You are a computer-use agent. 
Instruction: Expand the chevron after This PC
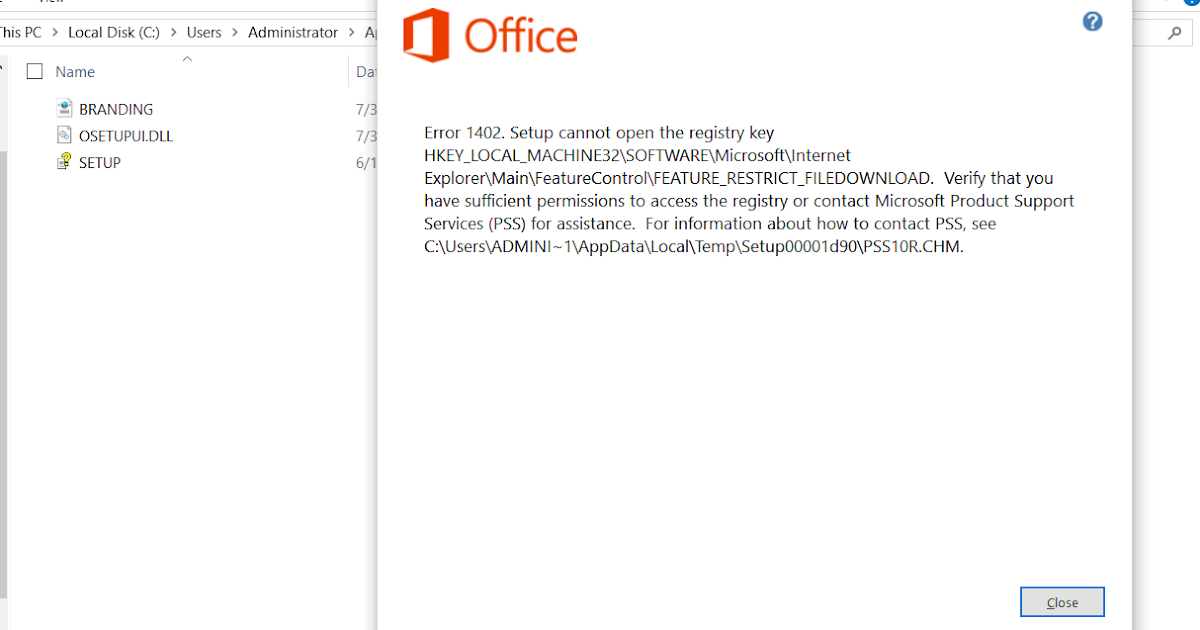pyautogui.click(x=55, y=33)
